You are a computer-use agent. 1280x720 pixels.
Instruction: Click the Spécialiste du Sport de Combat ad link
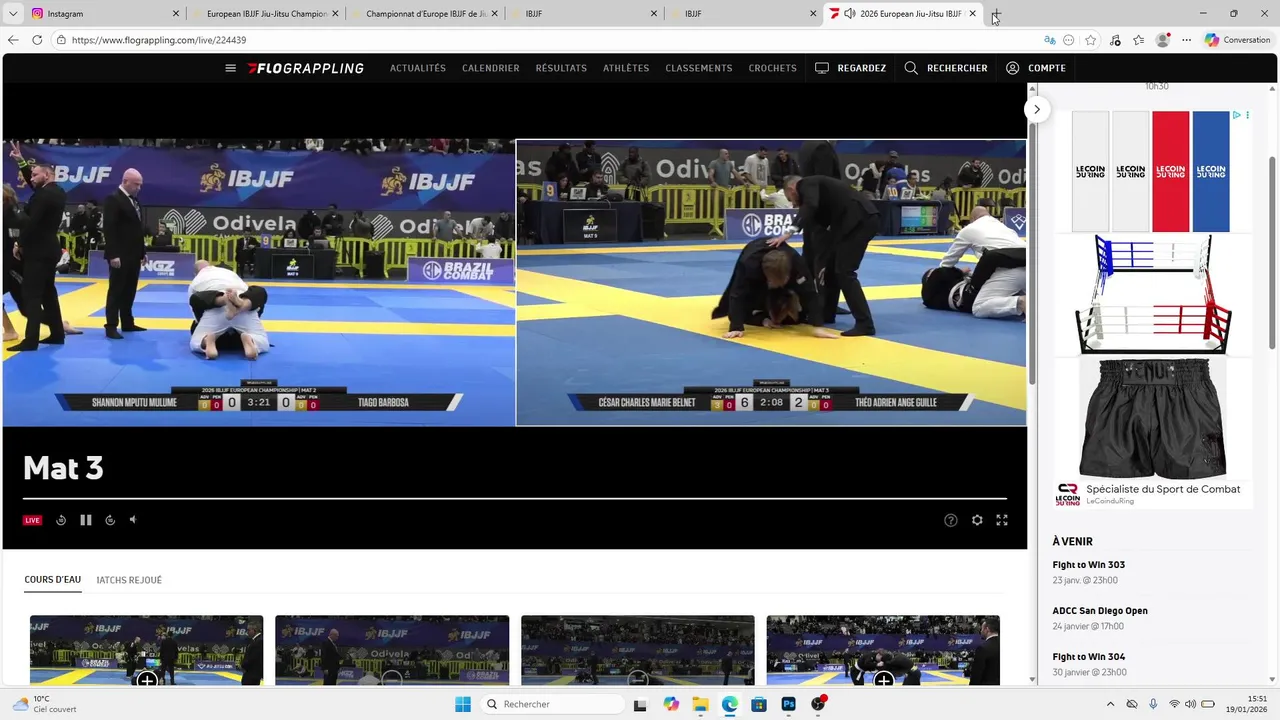pyautogui.click(x=1163, y=489)
